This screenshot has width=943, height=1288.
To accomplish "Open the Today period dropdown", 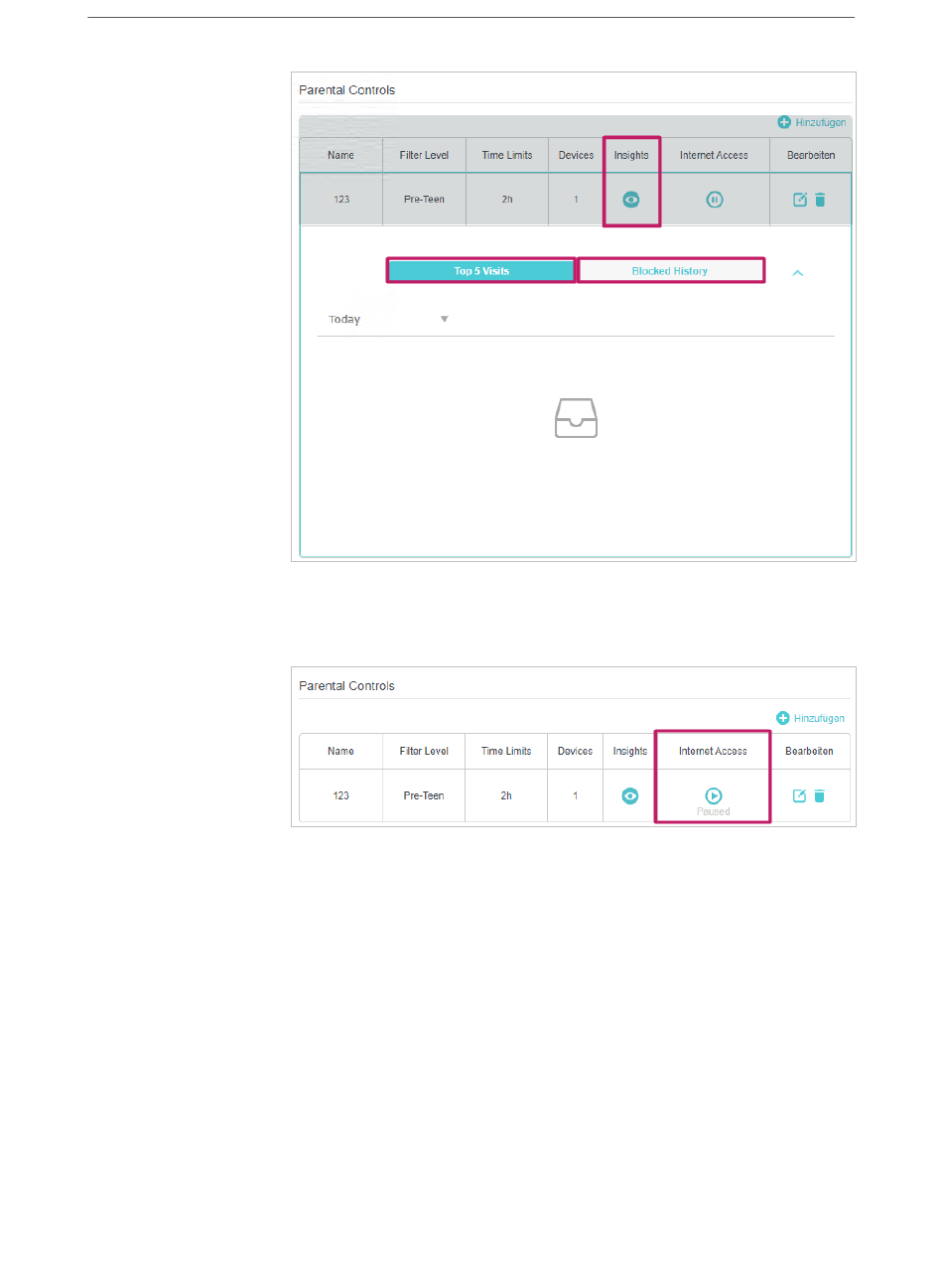I will click(x=388, y=320).
